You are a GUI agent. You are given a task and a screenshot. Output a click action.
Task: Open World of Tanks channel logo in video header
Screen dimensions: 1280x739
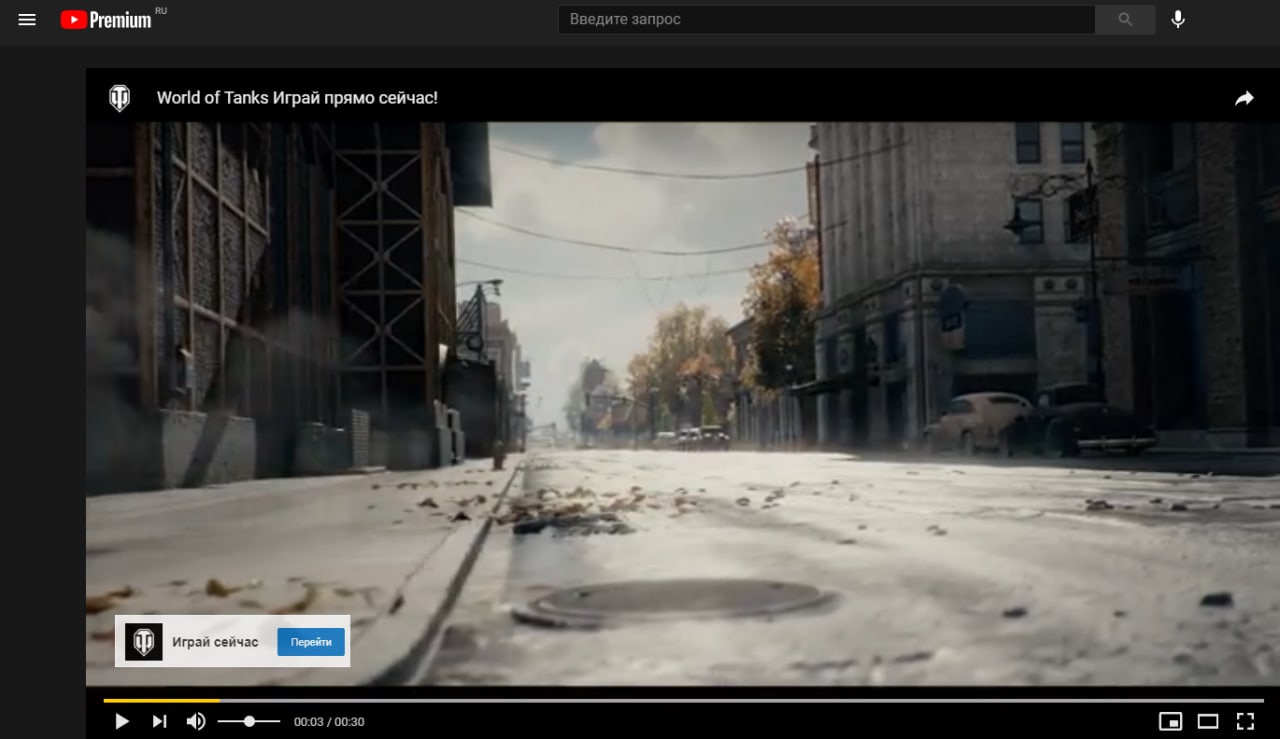click(119, 98)
